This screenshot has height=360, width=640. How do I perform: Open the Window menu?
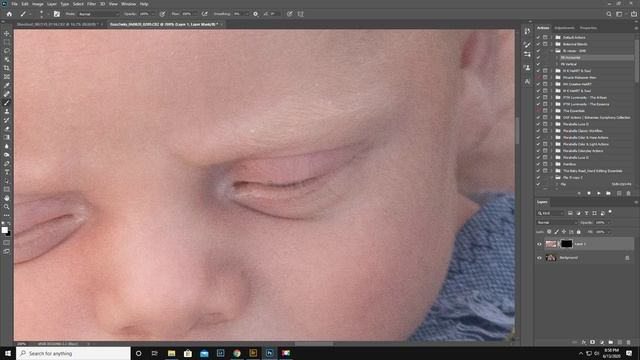coord(128,4)
